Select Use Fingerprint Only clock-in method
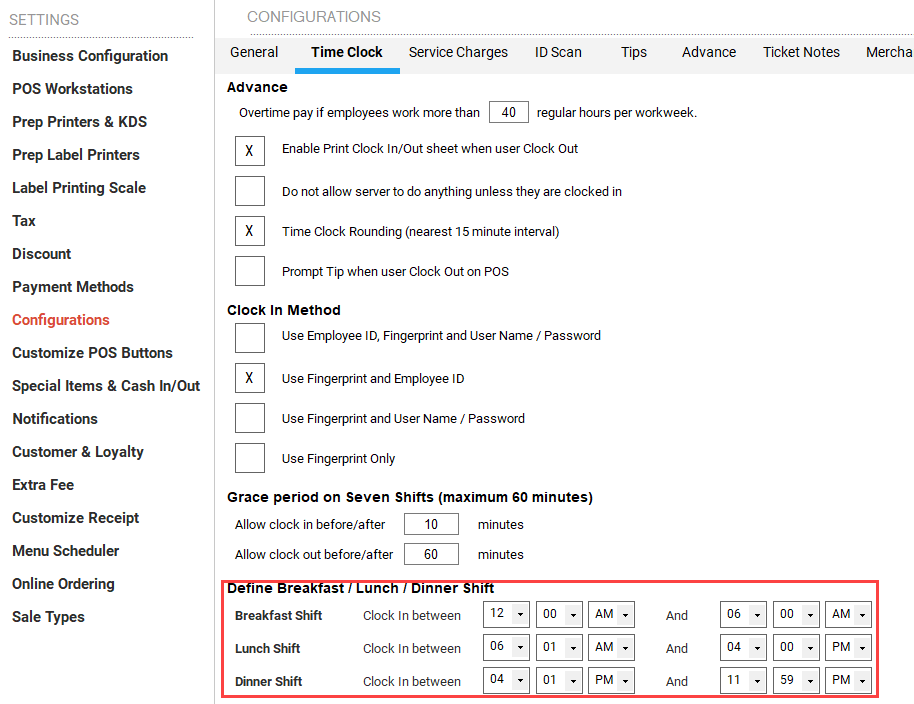The image size is (914, 704). tap(249, 458)
